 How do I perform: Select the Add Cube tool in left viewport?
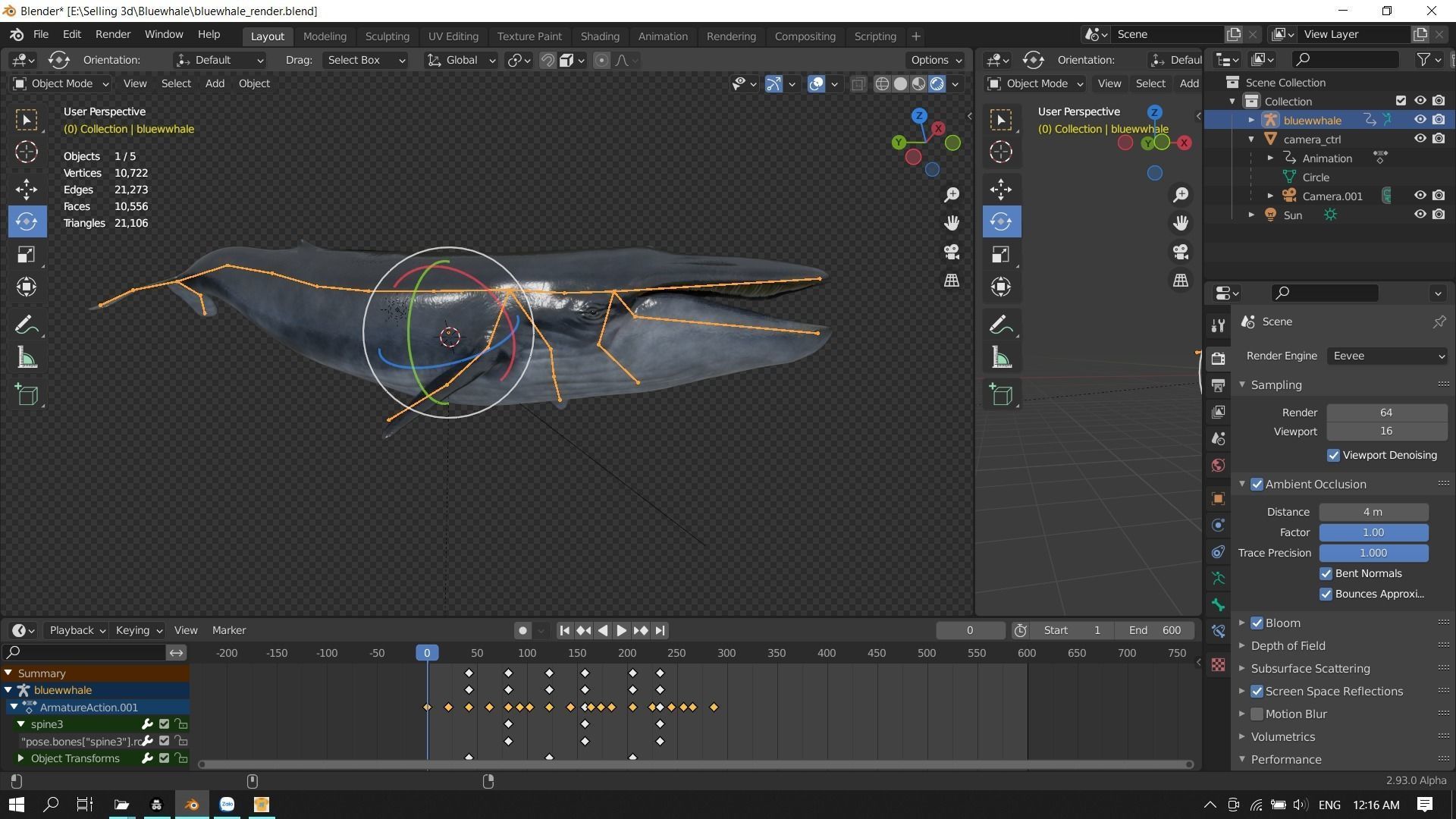[27, 395]
